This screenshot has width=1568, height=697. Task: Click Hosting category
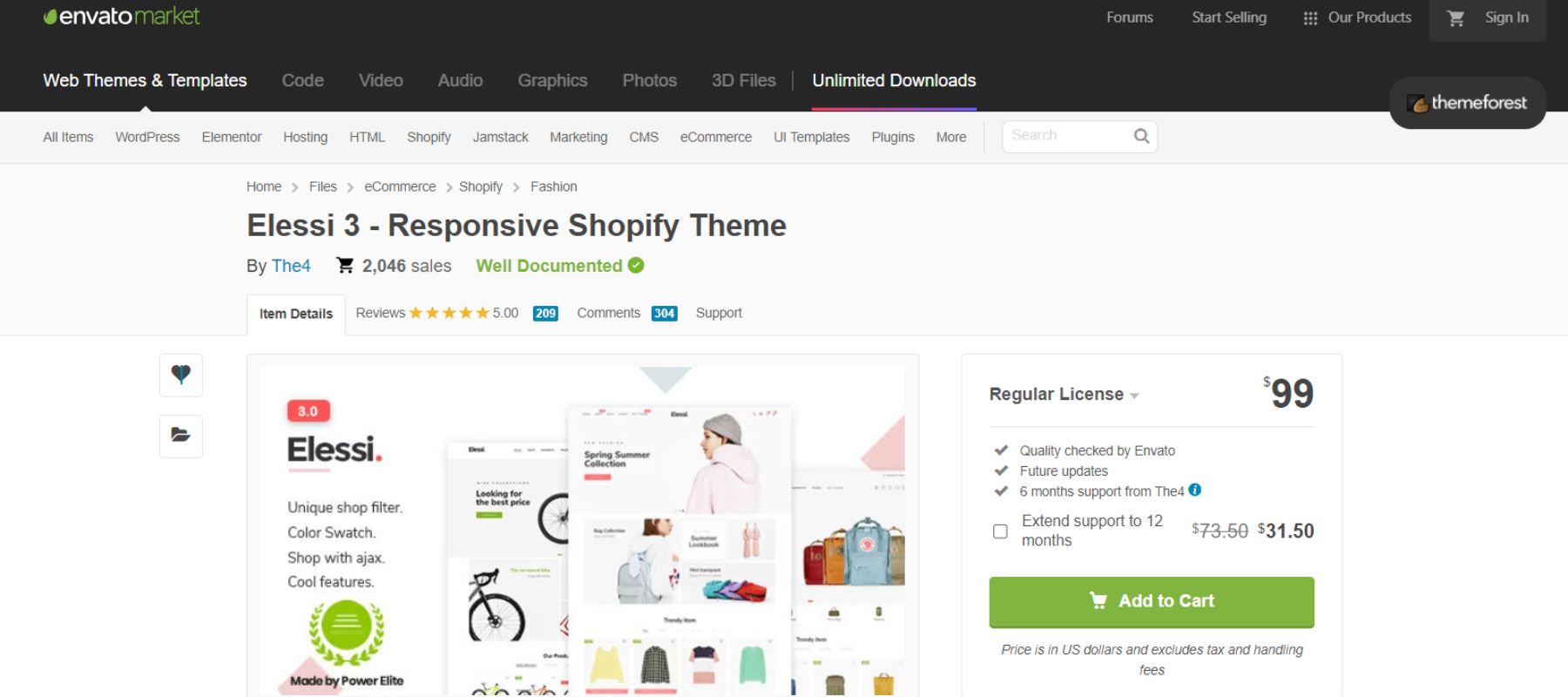click(305, 137)
